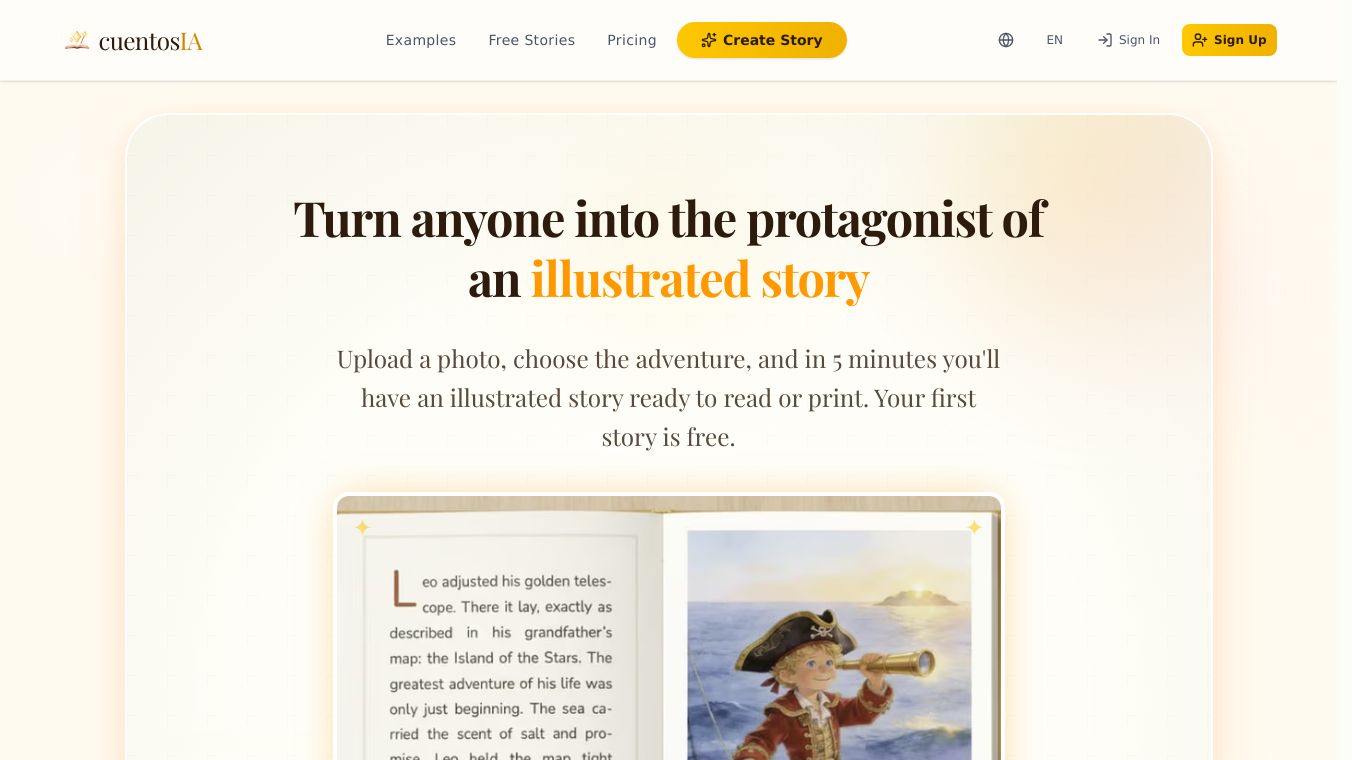The height and width of the screenshot is (760, 1352).
Task: Click the large drop cap letter L
Action: [403, 588]
